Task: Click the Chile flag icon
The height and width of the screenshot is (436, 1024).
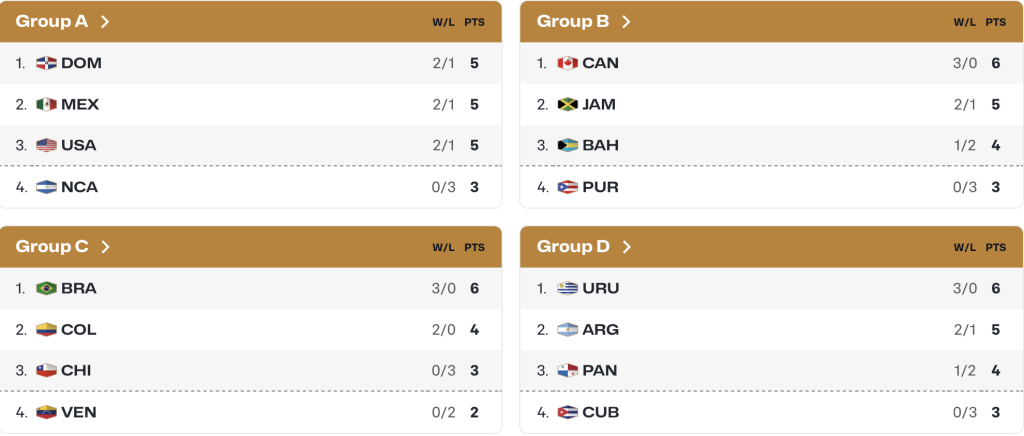Action: 46,370
